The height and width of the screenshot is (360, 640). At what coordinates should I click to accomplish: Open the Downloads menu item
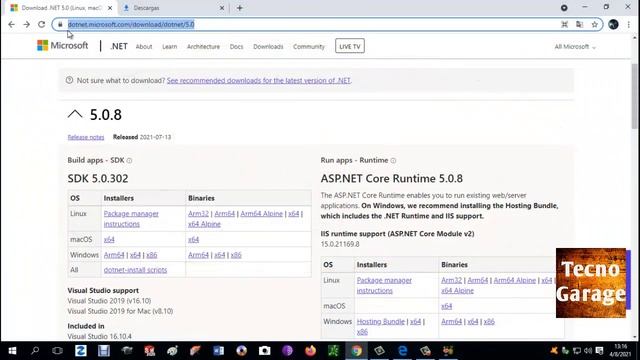click(268, 47)
